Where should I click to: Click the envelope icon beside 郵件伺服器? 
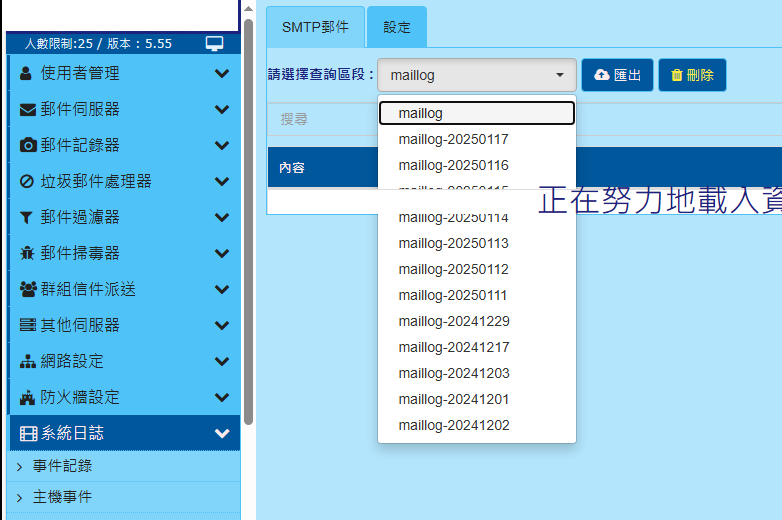(28, 109)
